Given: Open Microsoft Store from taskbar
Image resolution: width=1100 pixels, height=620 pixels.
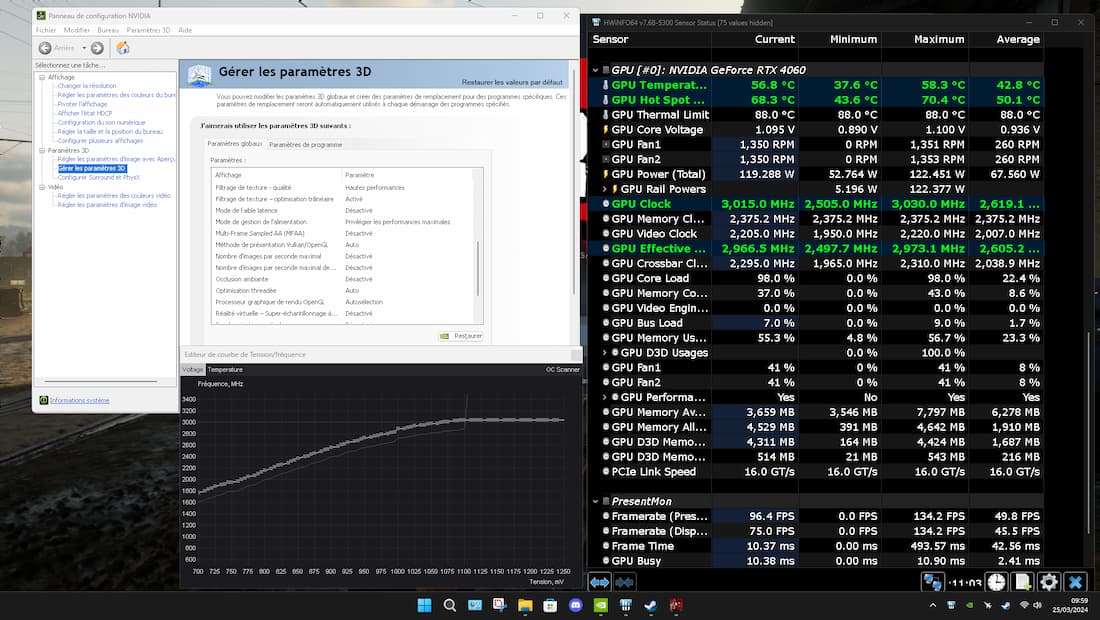Looking at the screenshot, I should (550, 605).
